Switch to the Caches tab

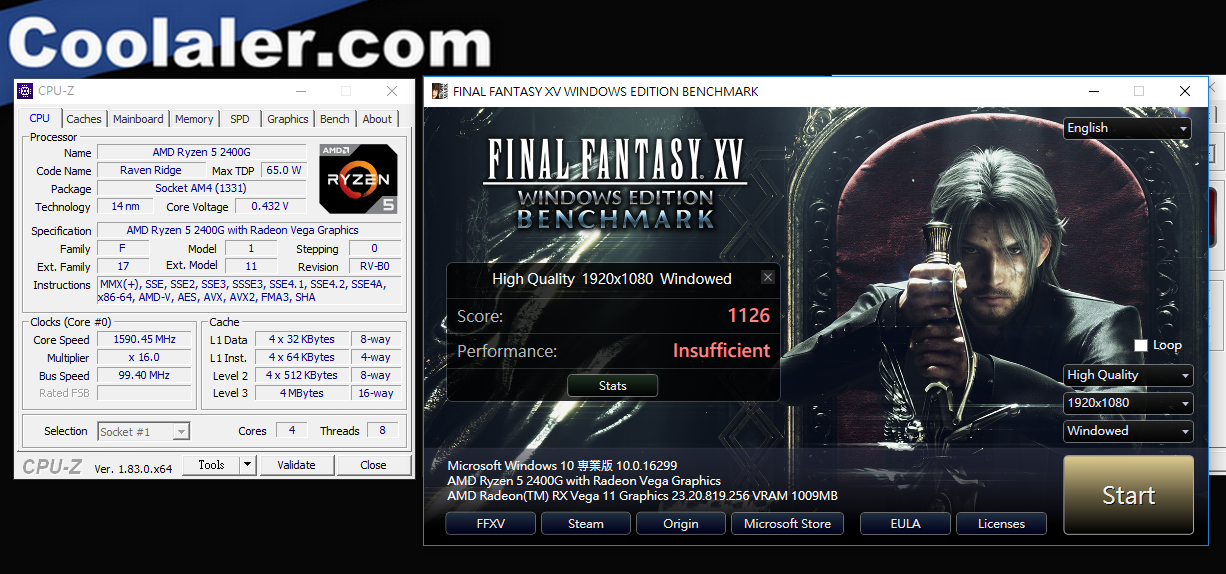(x=84, y=119)
